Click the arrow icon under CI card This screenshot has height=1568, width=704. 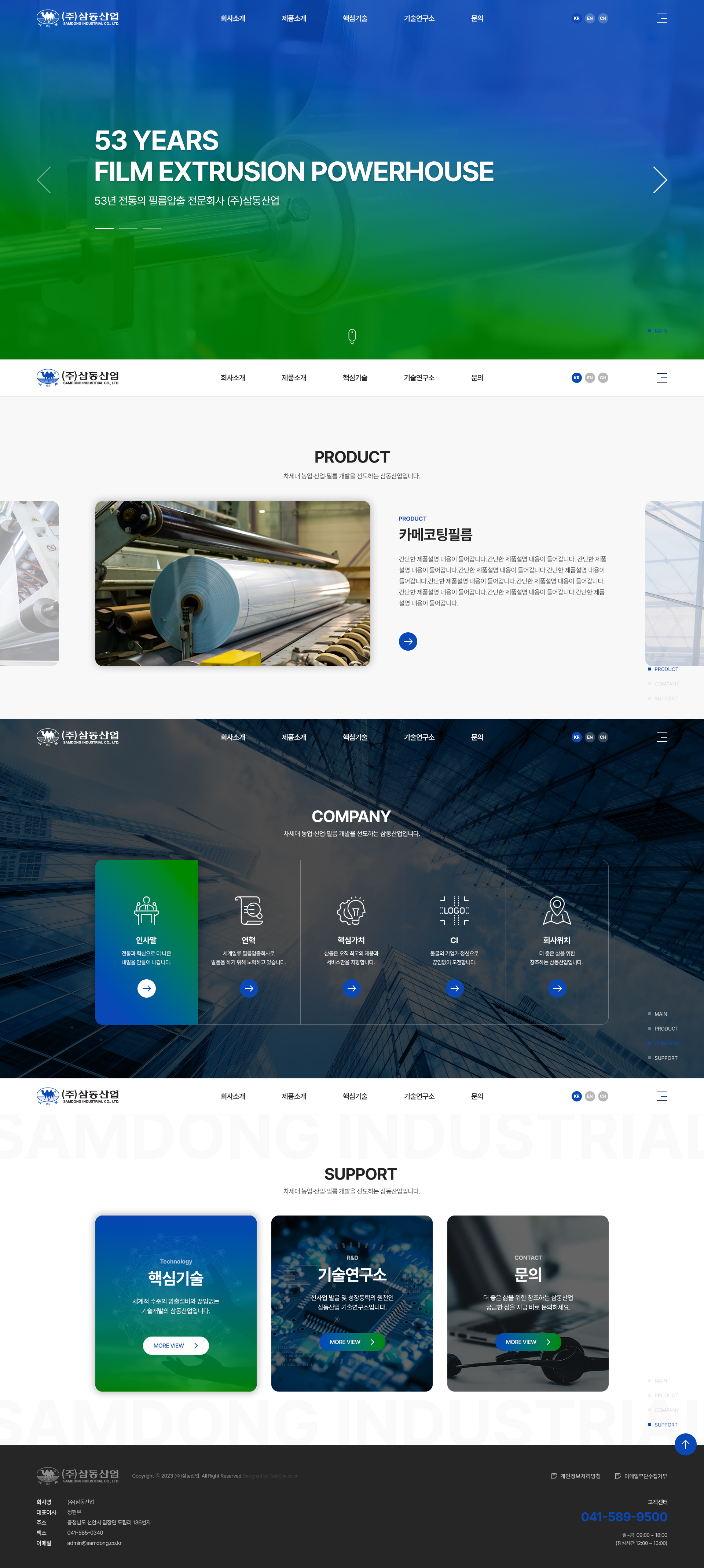[x=455, y=988]
